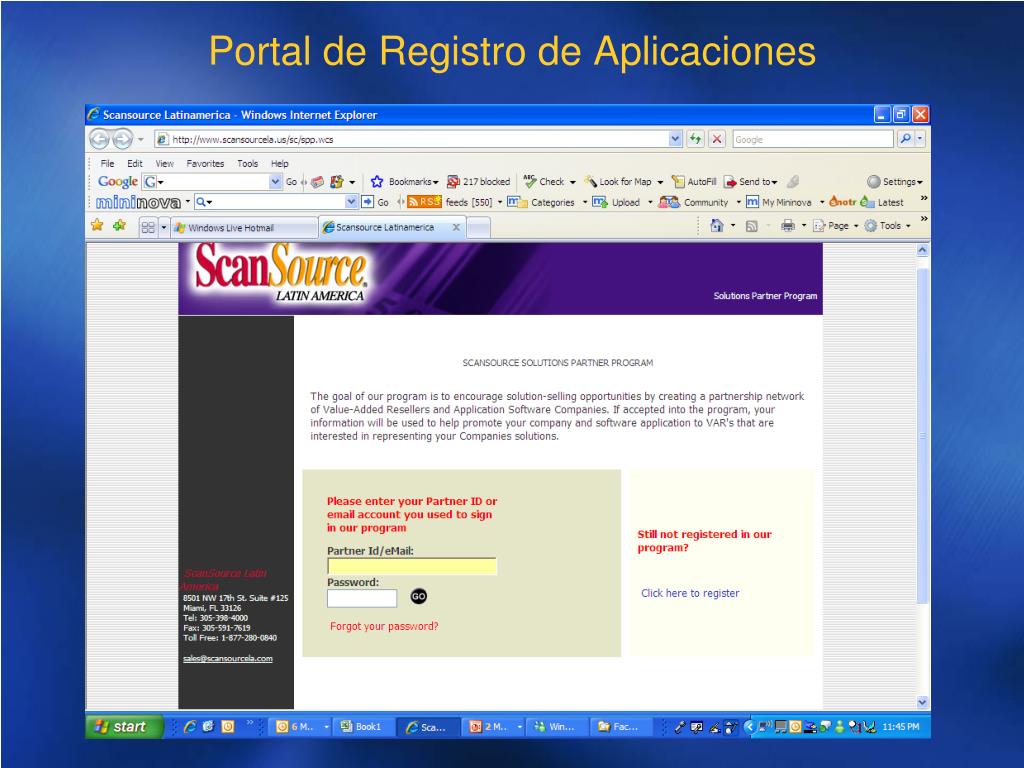Screen dimensions: 1024x768
Task: Open the Look for Map dropdown
Action: point(660,182)
